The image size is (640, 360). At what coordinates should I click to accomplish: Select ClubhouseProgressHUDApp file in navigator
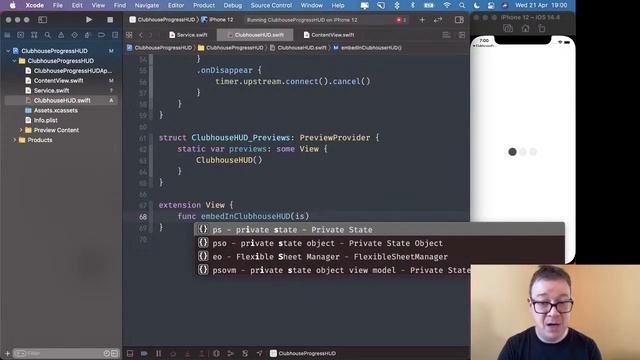click(x=68, y=71)
